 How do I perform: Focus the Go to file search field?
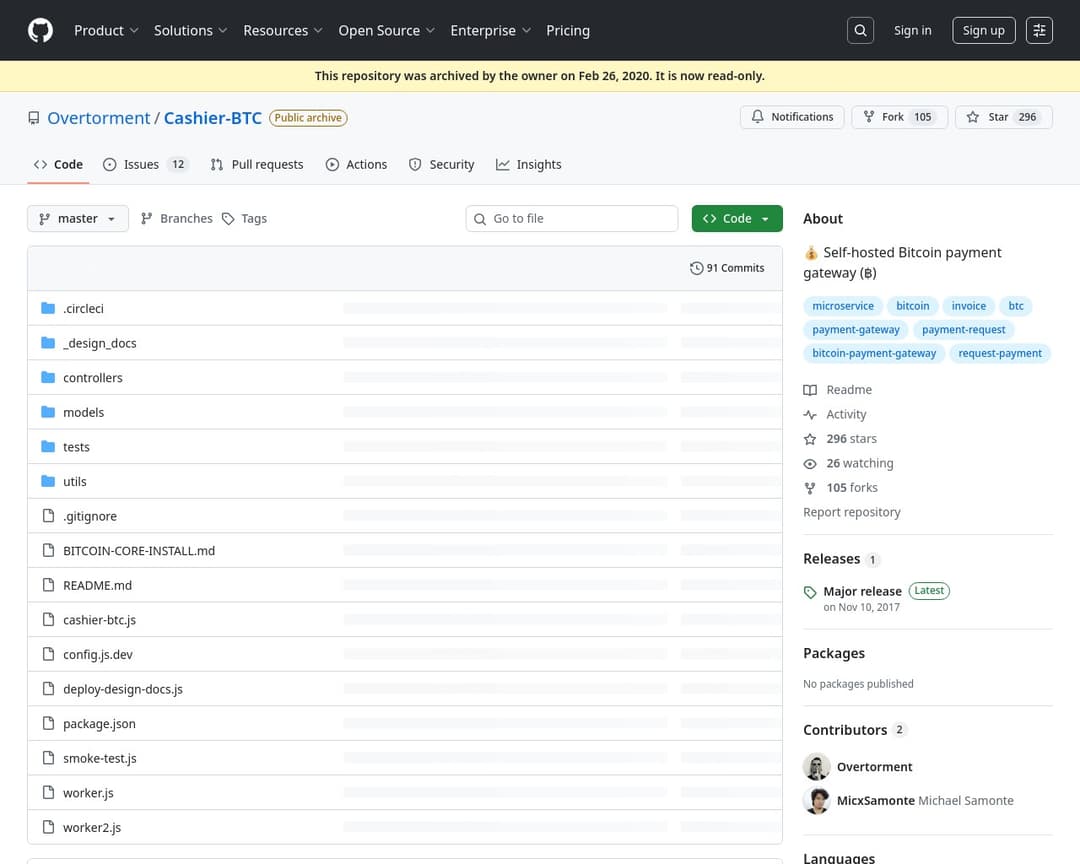pyautogui.click(x=572, y=218)
